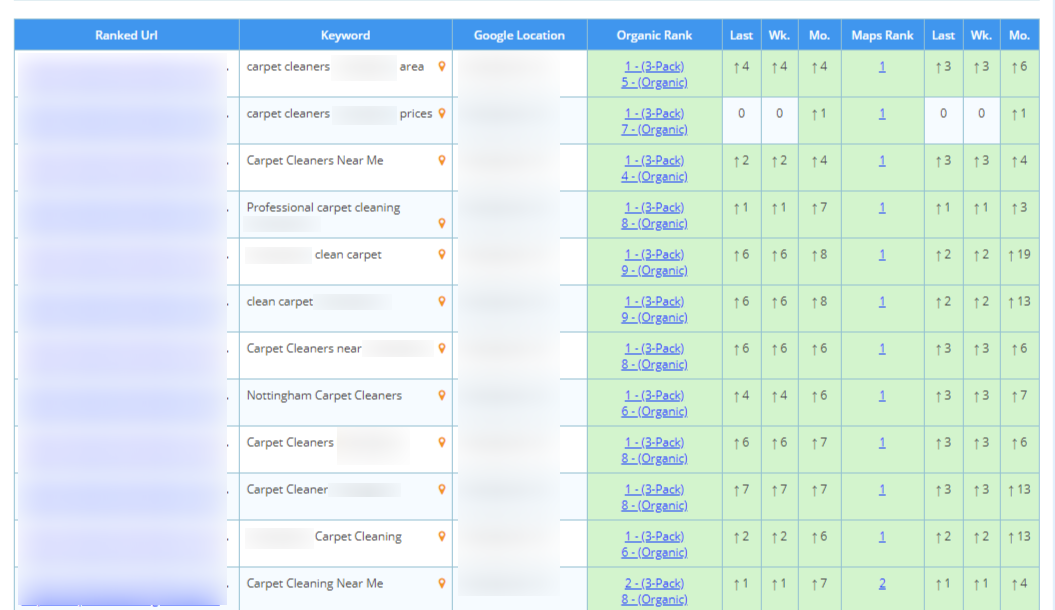Open "6 - (Organic)" link for Nottingham Carpet Cleaners
1055x610 pixels.
[x=654, y=412]
